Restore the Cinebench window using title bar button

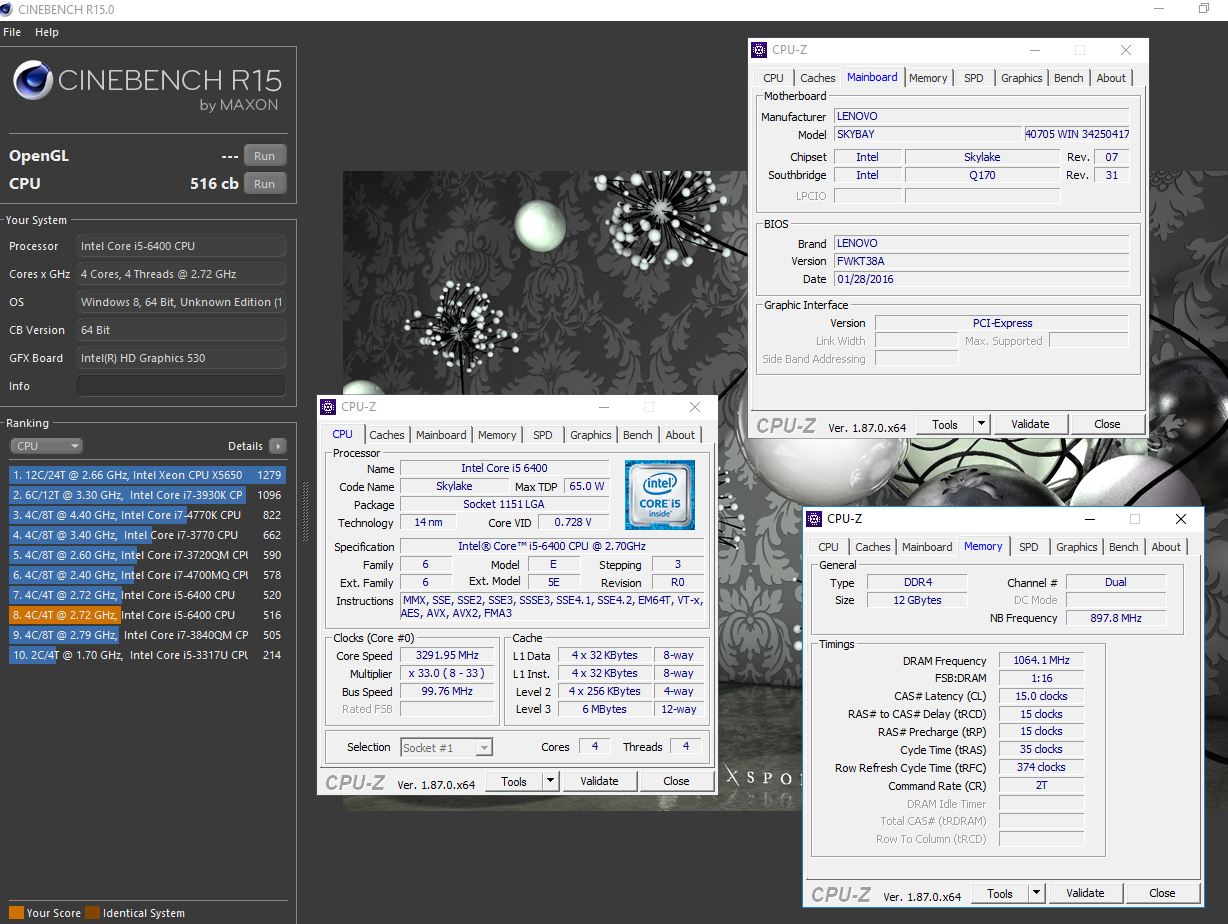[1204, 9]
